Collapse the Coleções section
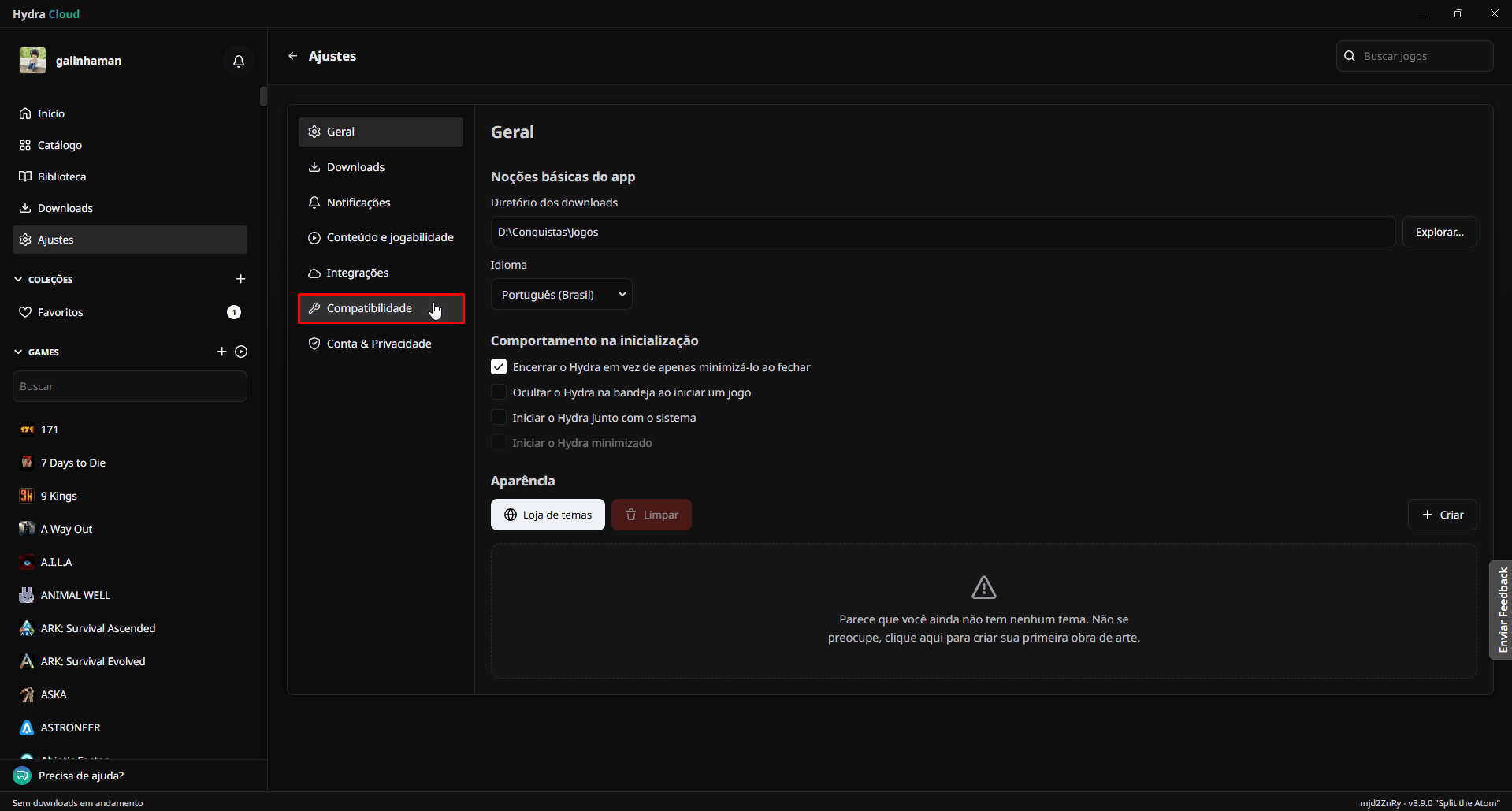Viewport: 1512px width, 811px height. pos(18,280)
